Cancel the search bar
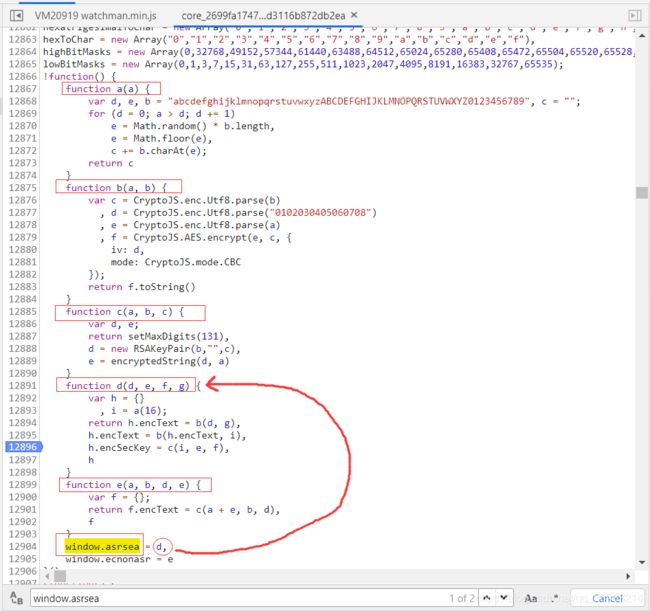650x611 pixels. tap(607, 598)
